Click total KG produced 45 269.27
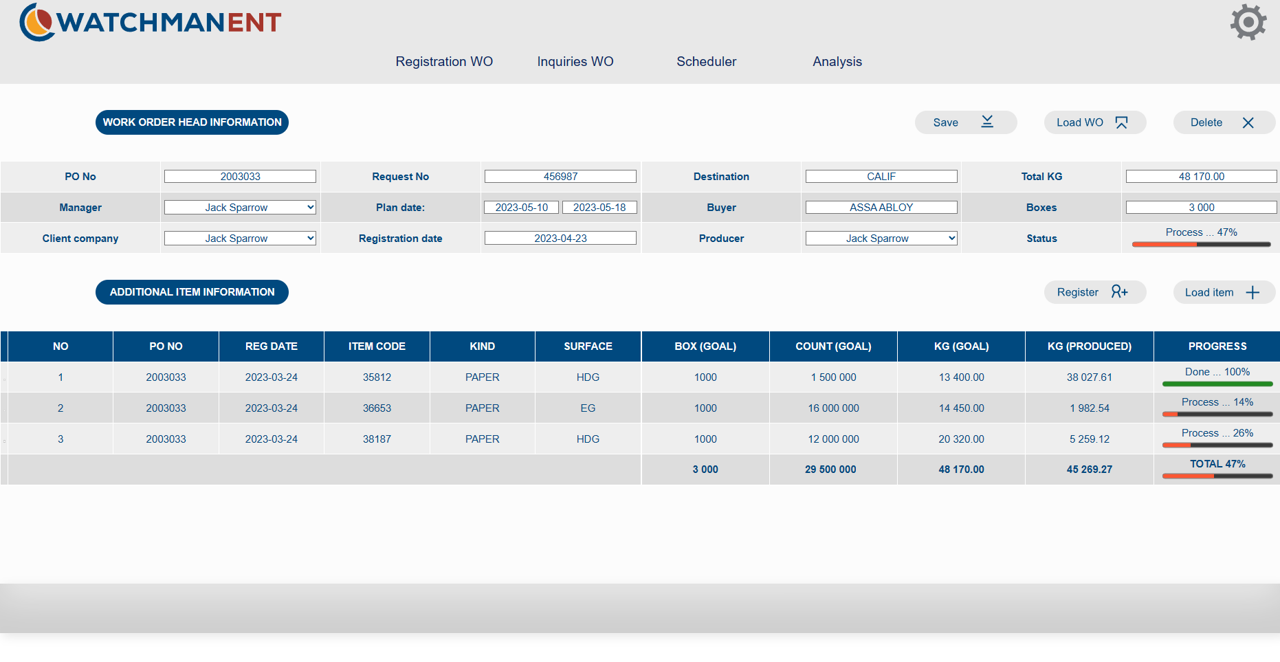 pyautogui.click(x=1089, y=469)
